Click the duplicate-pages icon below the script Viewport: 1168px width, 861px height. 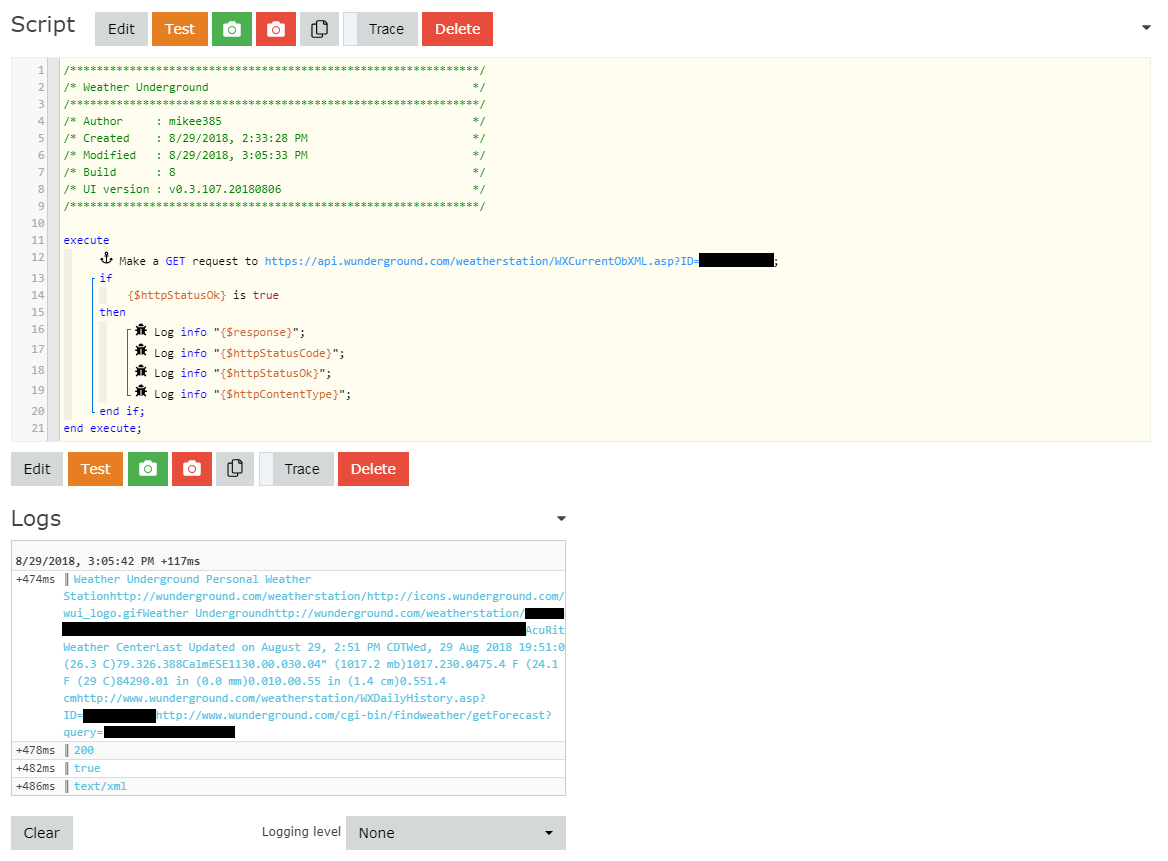point(235,469)
